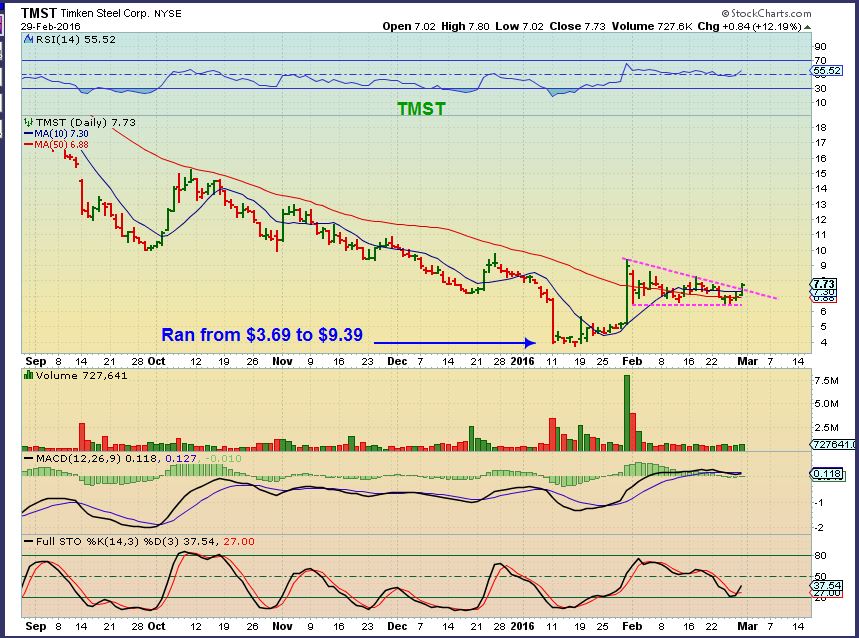The height and width of the screenshot is (638, 859).
Task: Click the 80 label on the stochastic axis
Action: tap(821, 555)
